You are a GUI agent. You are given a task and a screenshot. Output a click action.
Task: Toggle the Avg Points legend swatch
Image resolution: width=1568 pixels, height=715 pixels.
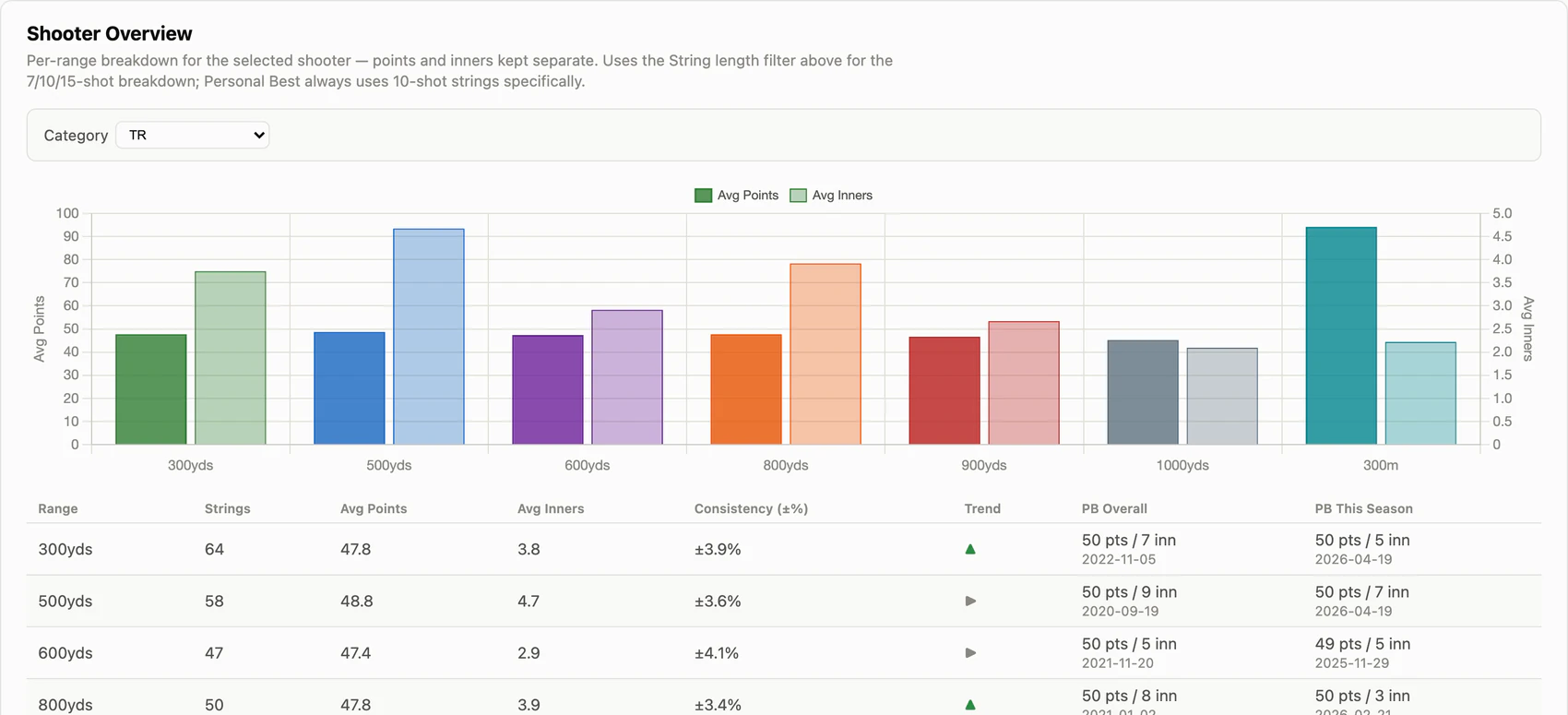coord(703,196)
